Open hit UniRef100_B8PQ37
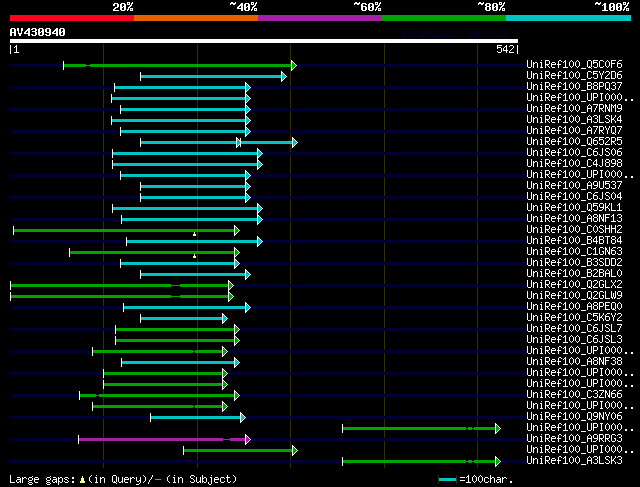This screenshot has height=487, width=640. click(574, 87)
